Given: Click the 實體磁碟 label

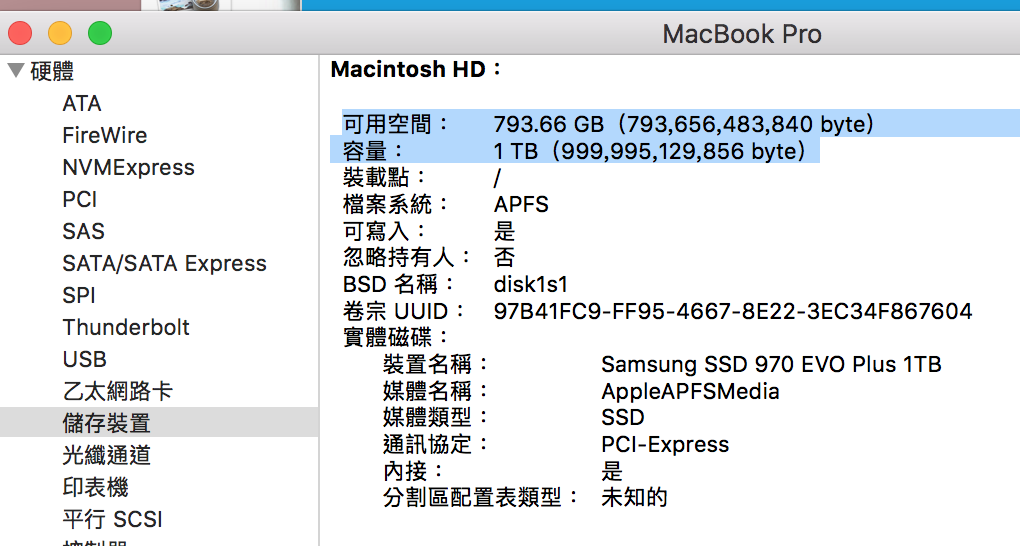Looking at the screenshot, I should pyautogui.click(x=396, y=338).
